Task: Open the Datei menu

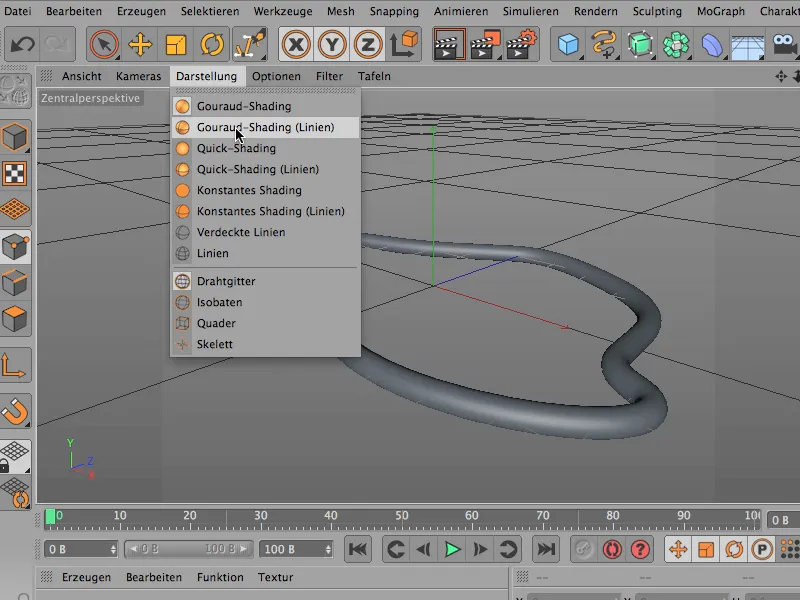Action: coord(17,11)
